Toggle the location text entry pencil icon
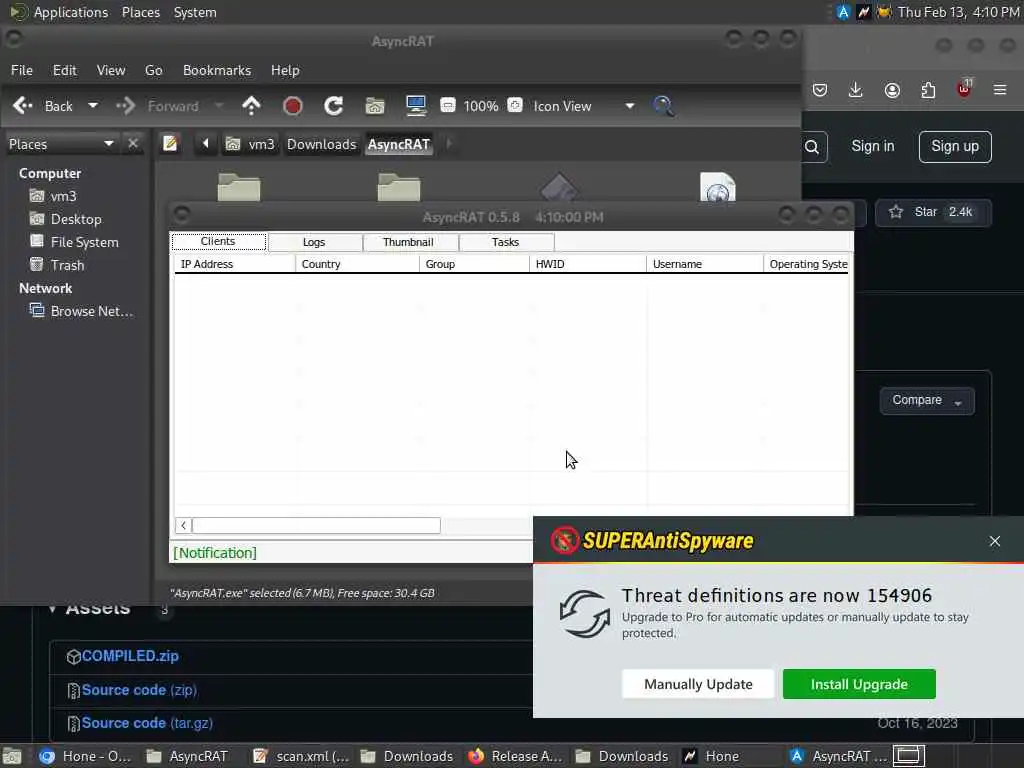The height and width of the screenshot is (768, 1024). click(170, 144)
